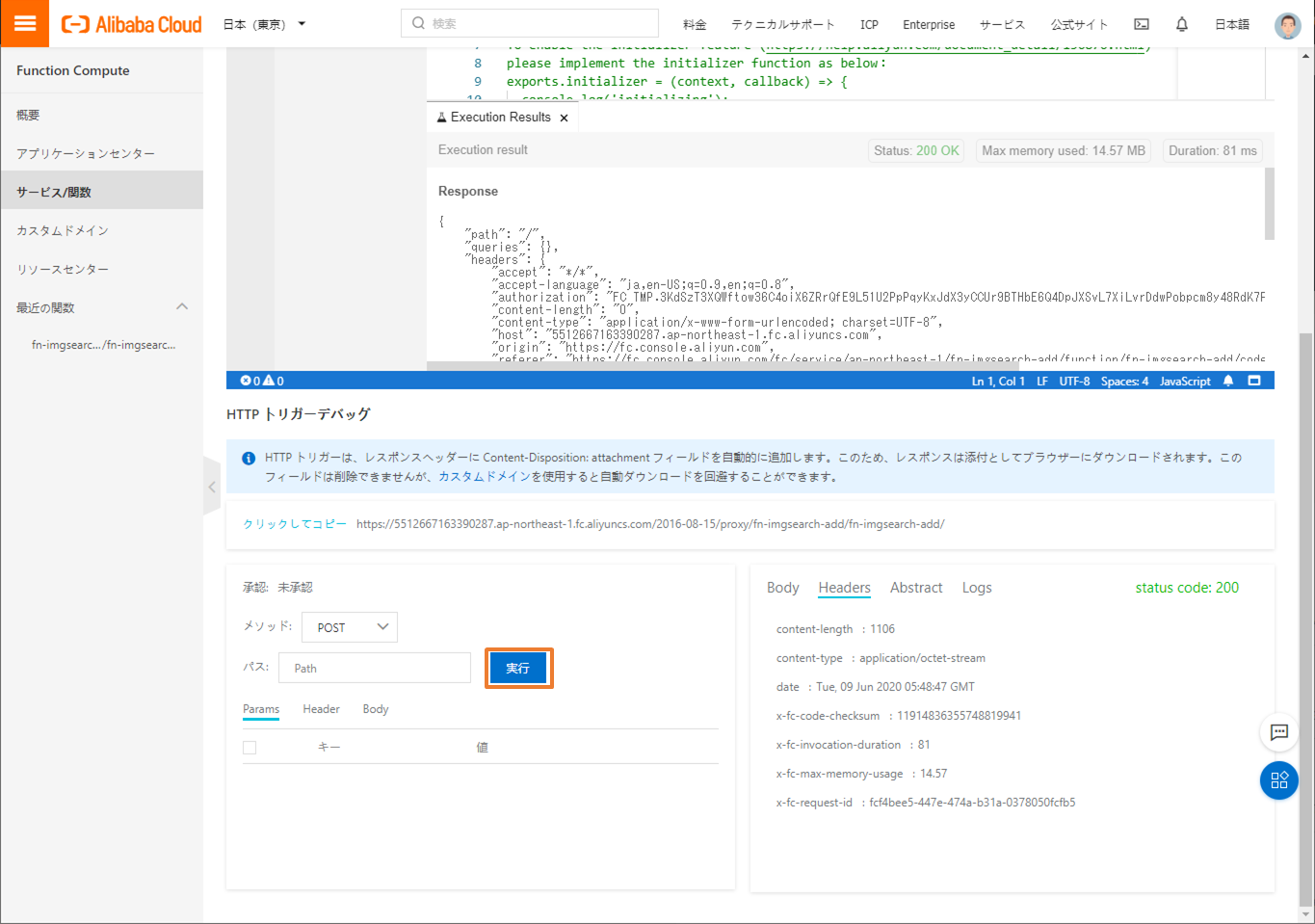Click Duration: 81 ms badge
This screenshot has width=1315, height=924.
pos(1213,150)
